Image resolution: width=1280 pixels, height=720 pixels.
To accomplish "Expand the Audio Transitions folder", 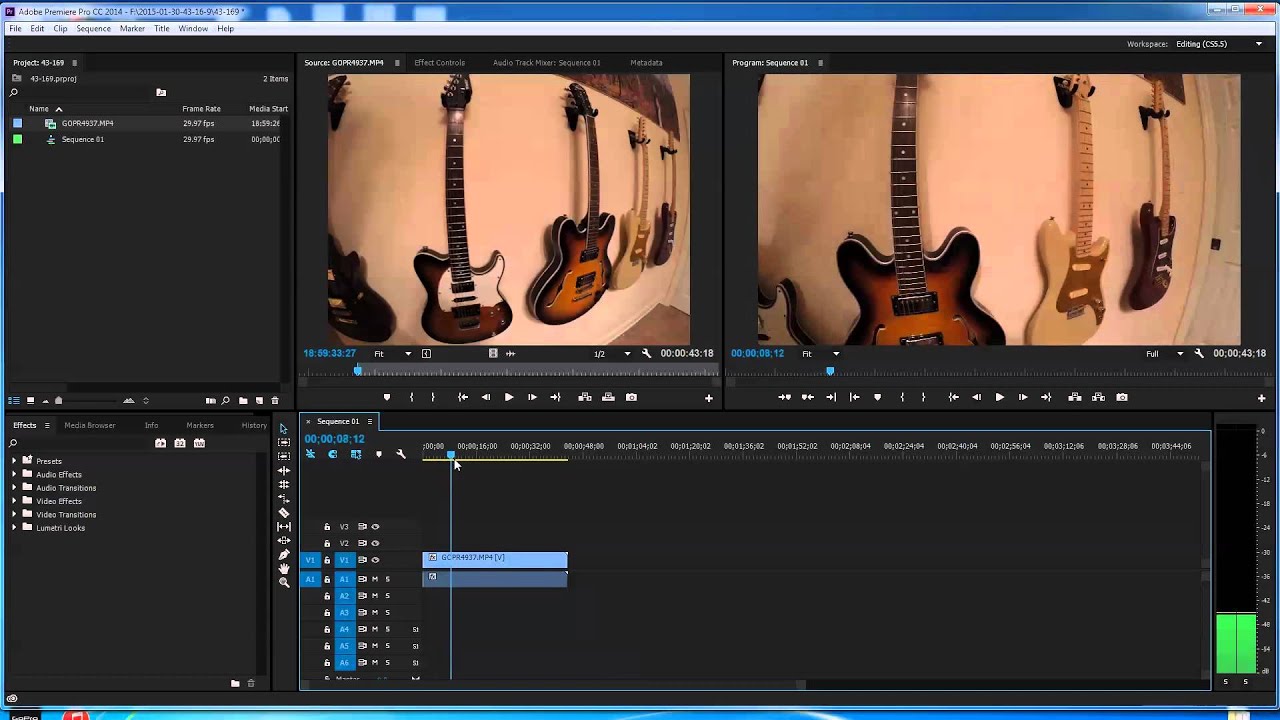I will click(x=14, y=488).
